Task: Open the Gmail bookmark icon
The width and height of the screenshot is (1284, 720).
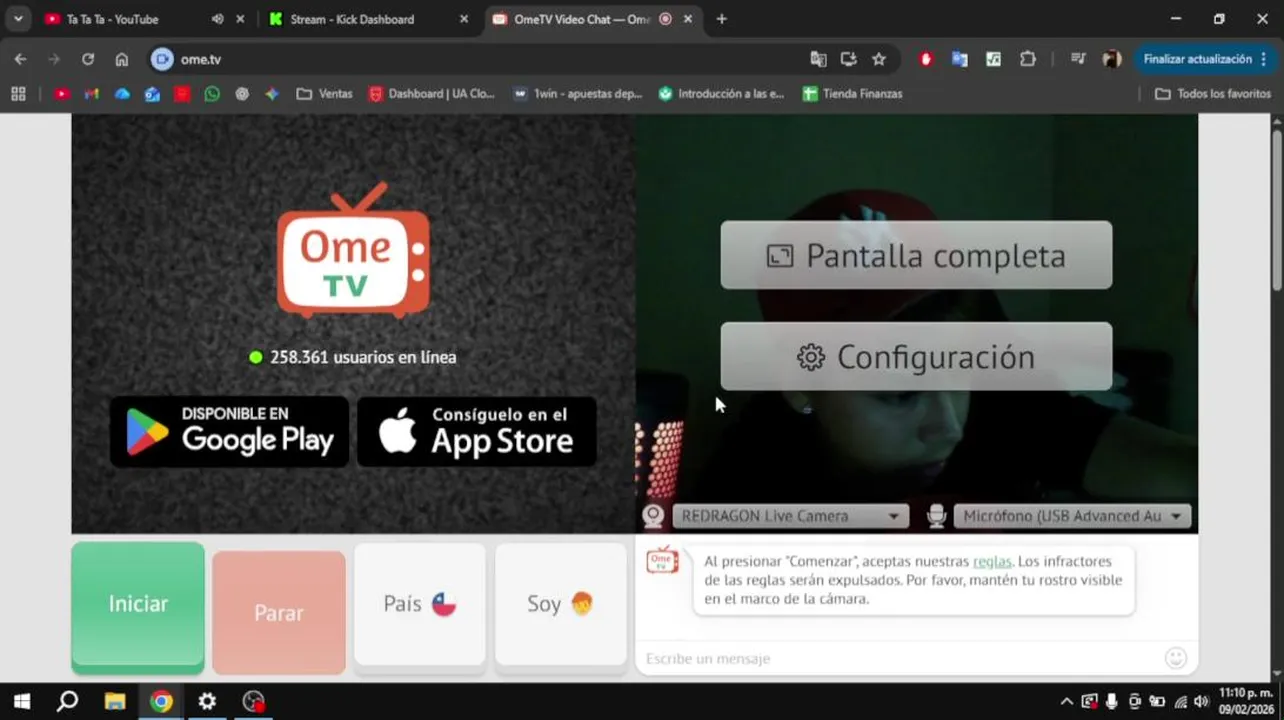Action: 92,94
